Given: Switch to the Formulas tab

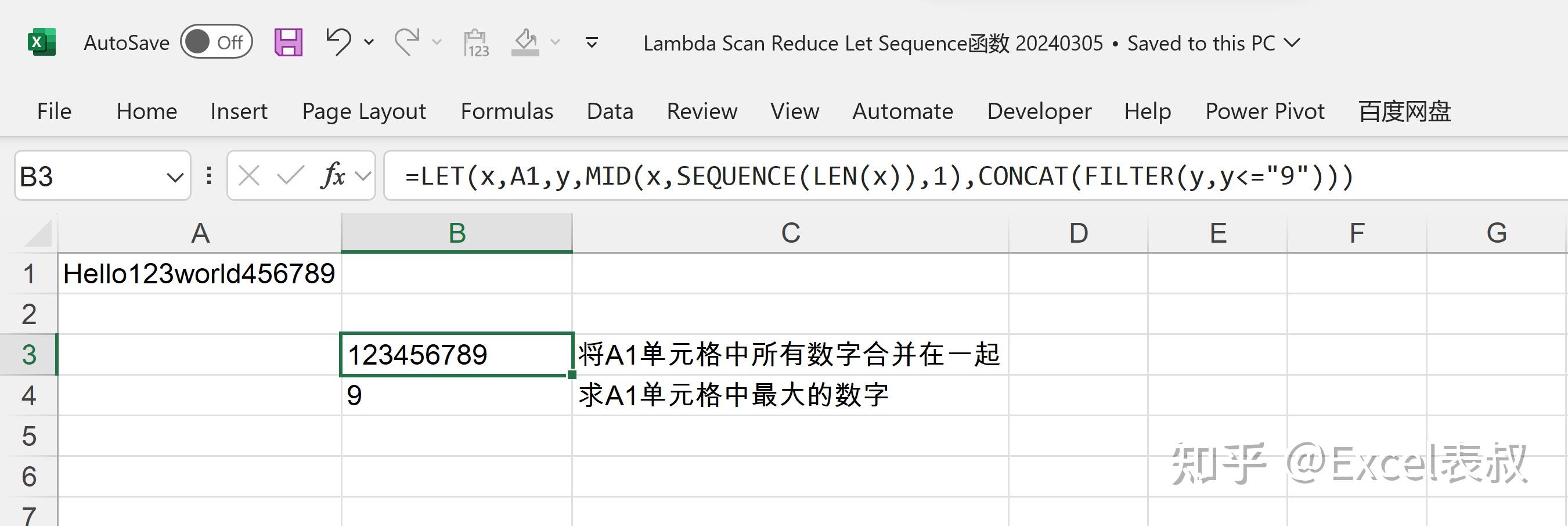Looking at the screenshot, I should tap(507, 111).
